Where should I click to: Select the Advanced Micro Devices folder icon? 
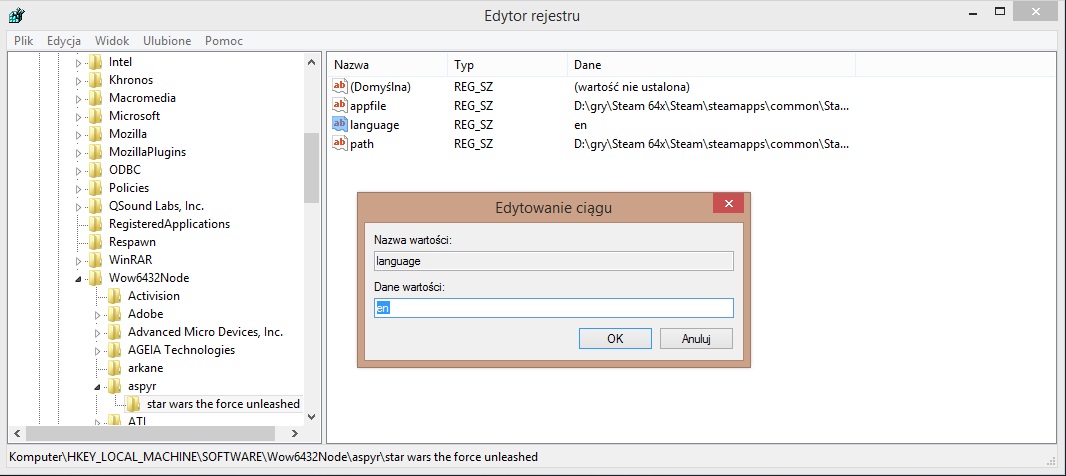pyautogui.click(x=115, y=332)
